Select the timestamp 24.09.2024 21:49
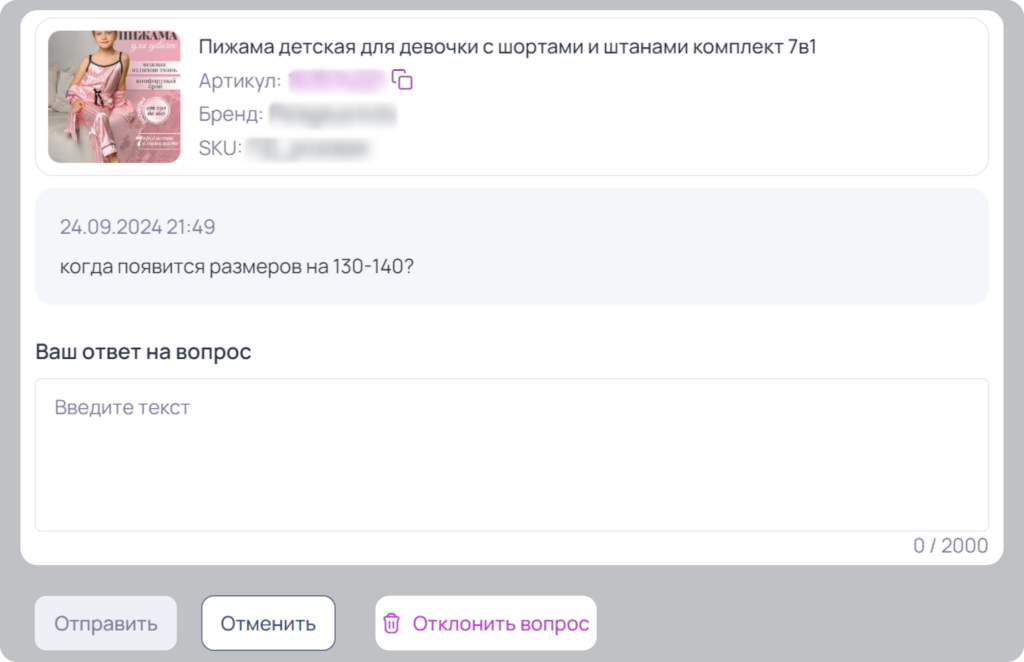Screen dimensions: 1024x662 click(137, 227)
